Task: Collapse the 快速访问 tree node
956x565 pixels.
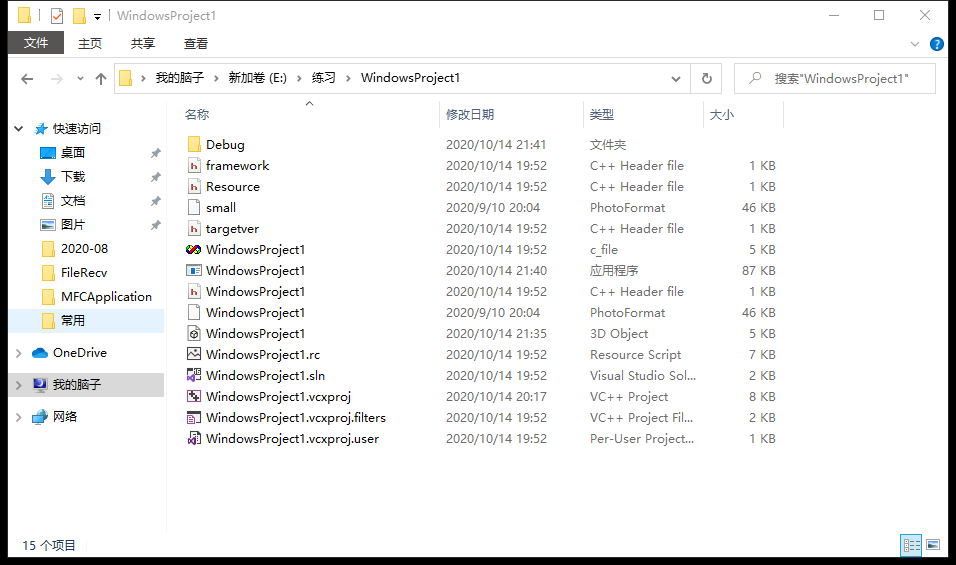Action: [x=19, y=129]
